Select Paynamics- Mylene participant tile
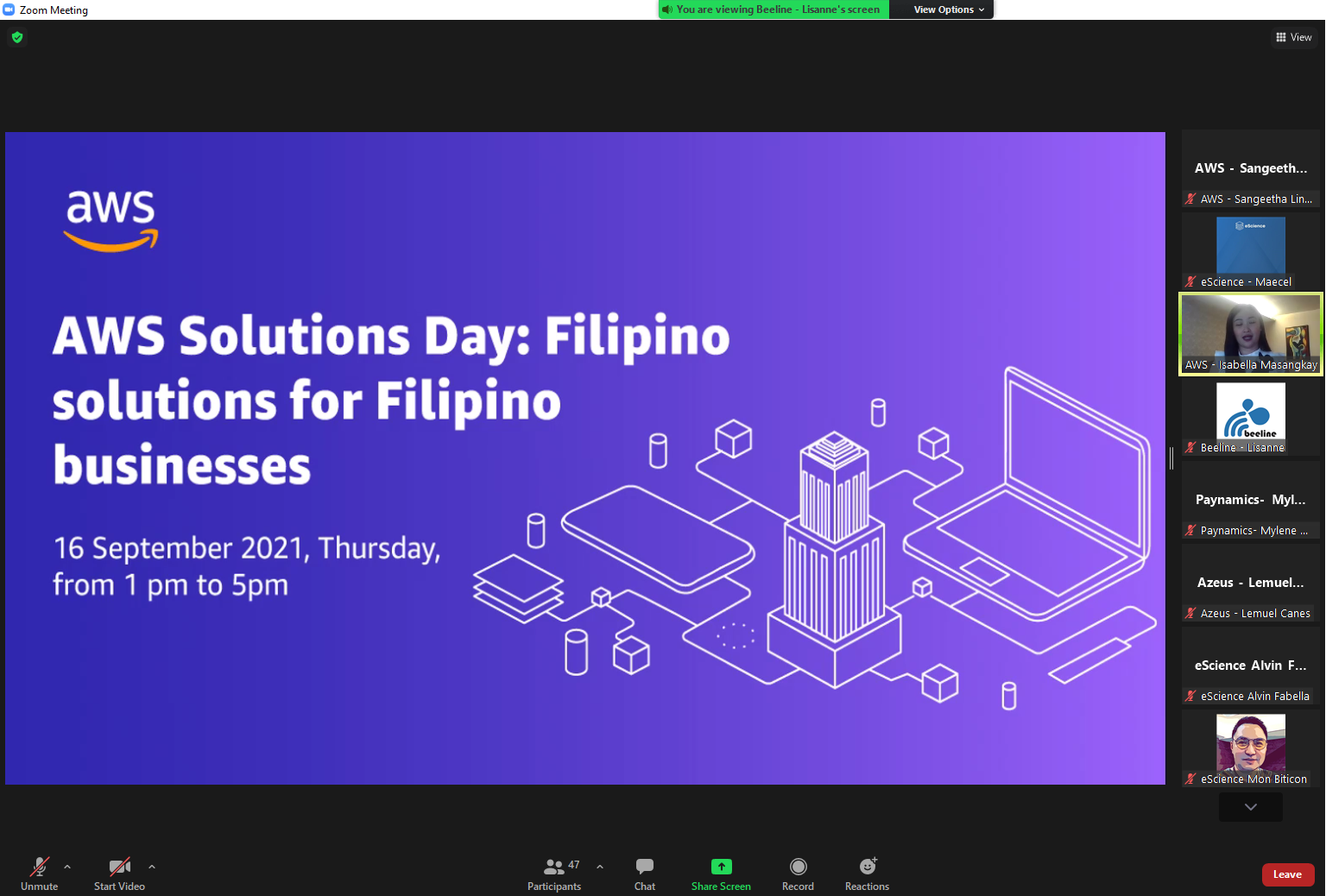 [x=1251, y=500]
